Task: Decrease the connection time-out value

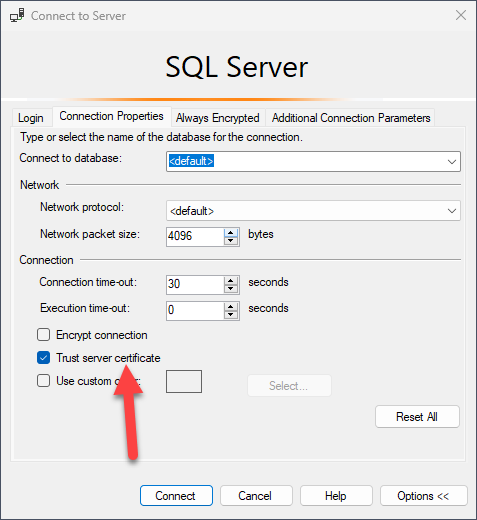Action: [x=231, y=289]
